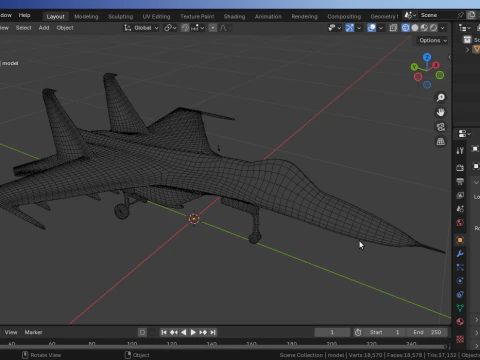This screenshot has width=480, height=360.
Task: Open the World properties globe tab
Action: pos(460,222)
